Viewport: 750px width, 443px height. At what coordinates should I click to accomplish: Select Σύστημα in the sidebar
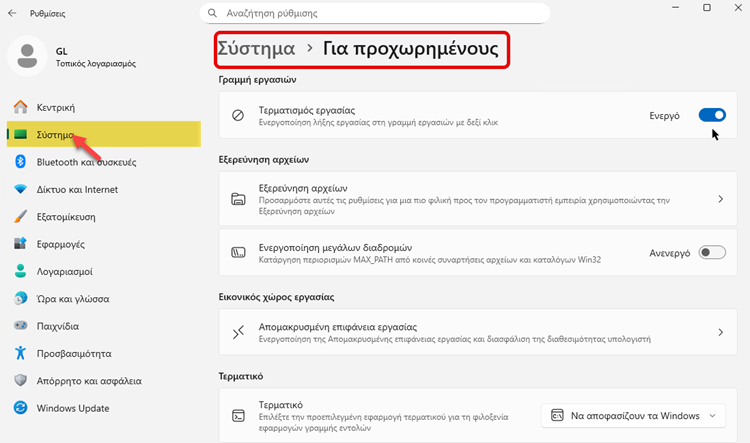[104, 134]
